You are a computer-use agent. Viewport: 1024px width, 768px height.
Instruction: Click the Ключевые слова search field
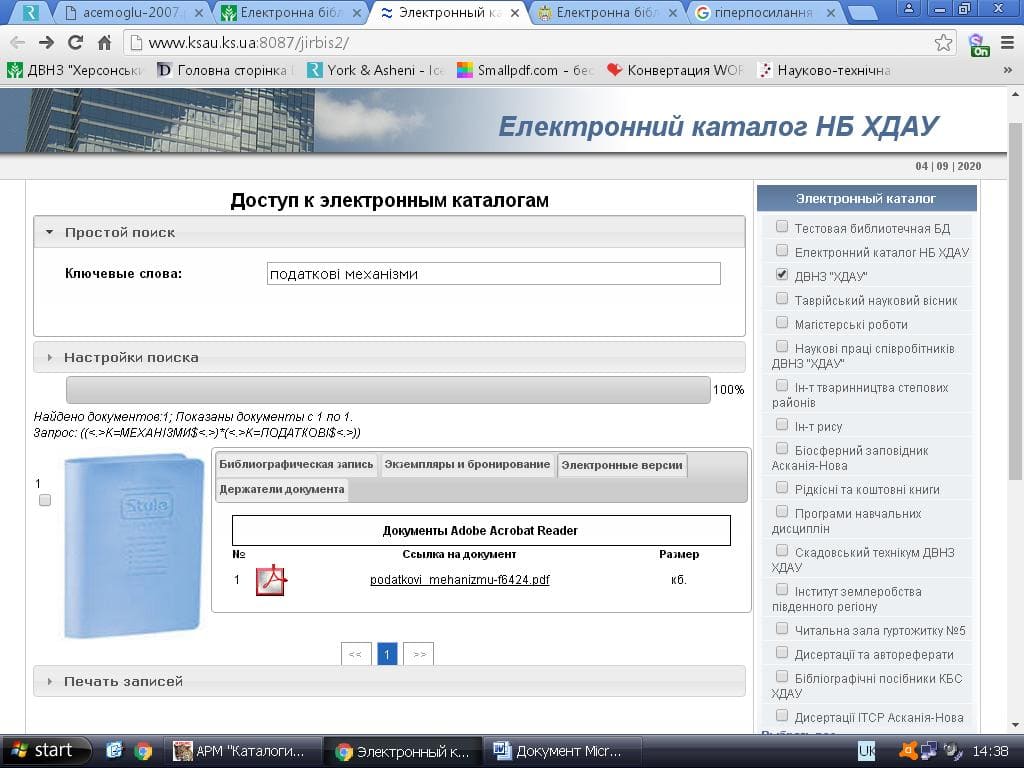click(x=493, y=274)
